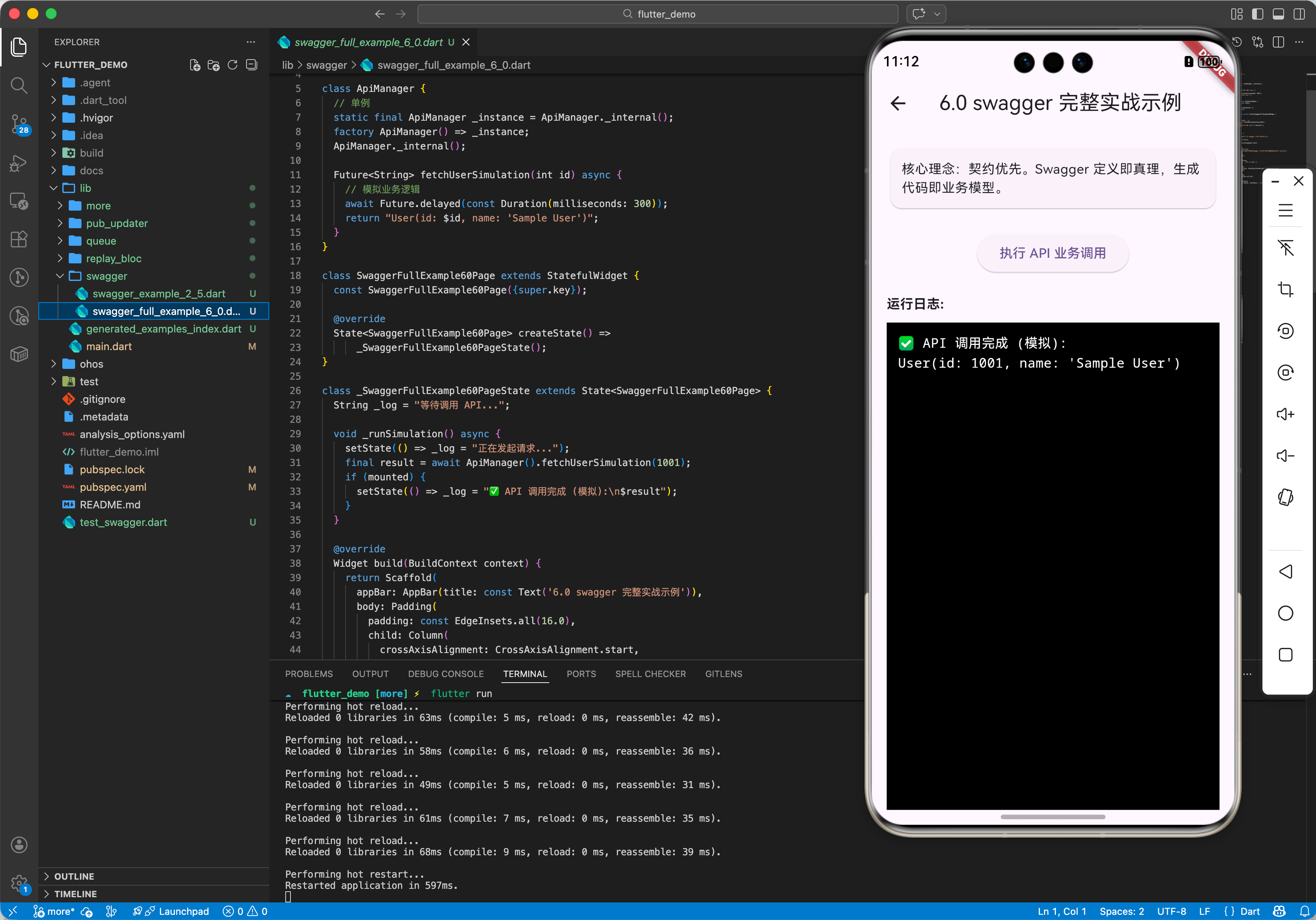The width and height of the screenshot is (1316, 920).
Task: Open Run and Debug view
Action: click(19, 163)
